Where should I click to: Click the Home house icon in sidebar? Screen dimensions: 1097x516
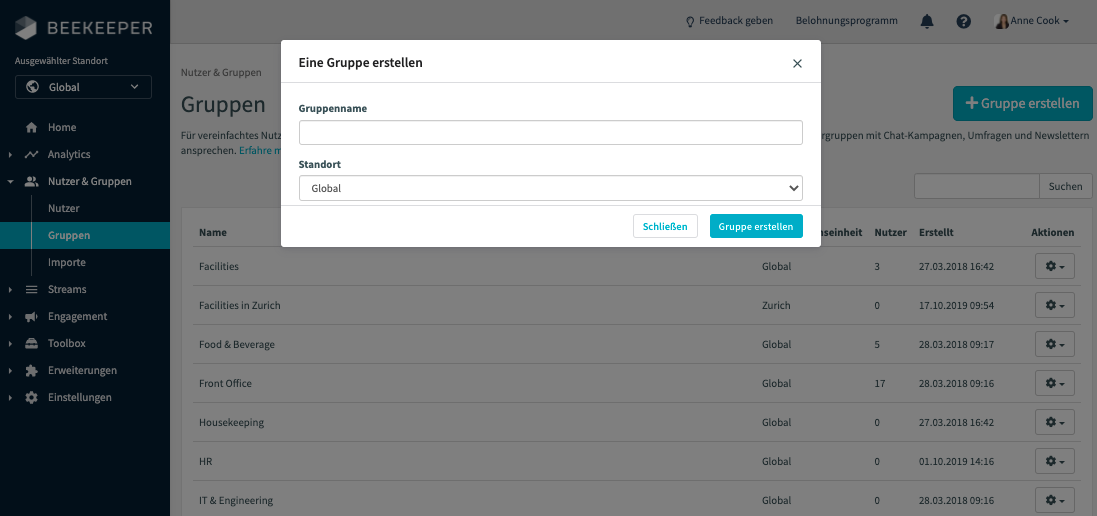[x=31, y=128]
